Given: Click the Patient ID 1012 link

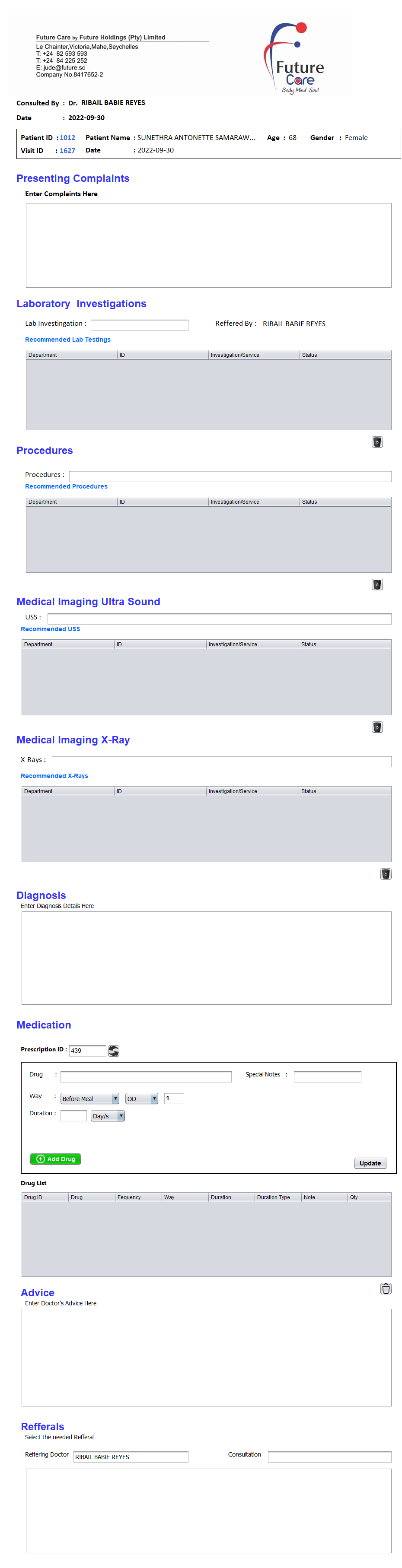Looking at the screenshot, I should pos(67,137).
